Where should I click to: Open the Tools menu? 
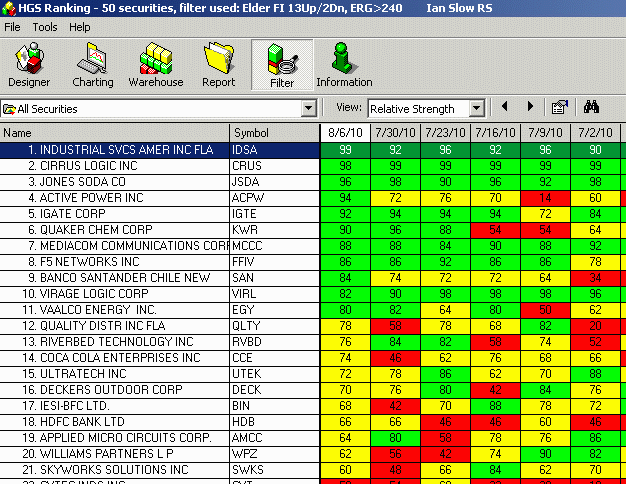click(x=45, y=27)
